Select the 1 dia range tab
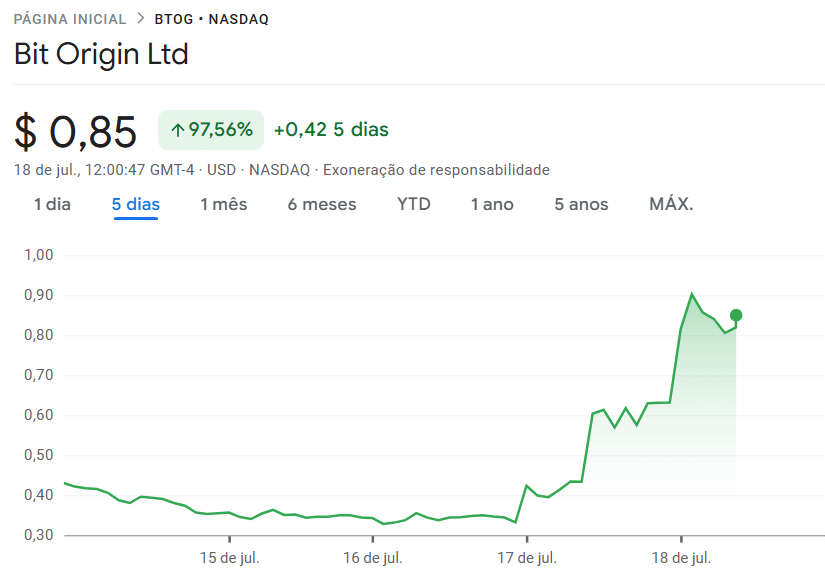The height and width of the screenshot is (580, 825). [52, 204]
